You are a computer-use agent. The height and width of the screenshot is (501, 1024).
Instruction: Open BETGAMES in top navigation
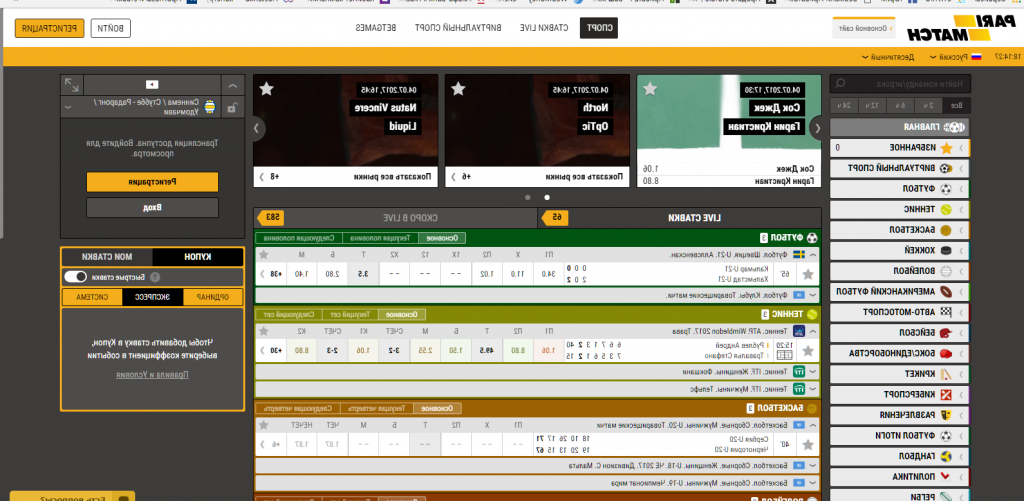coord(376,28)
